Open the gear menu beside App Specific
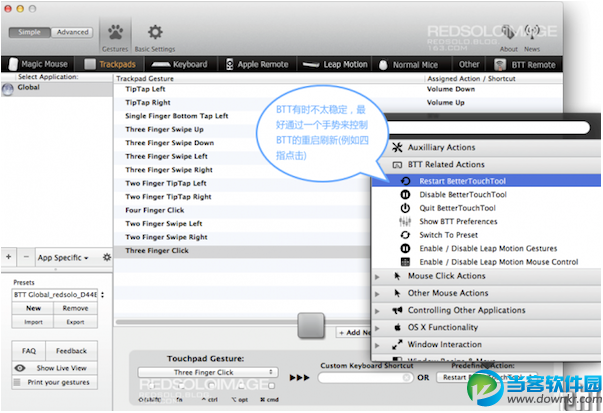 107,257
